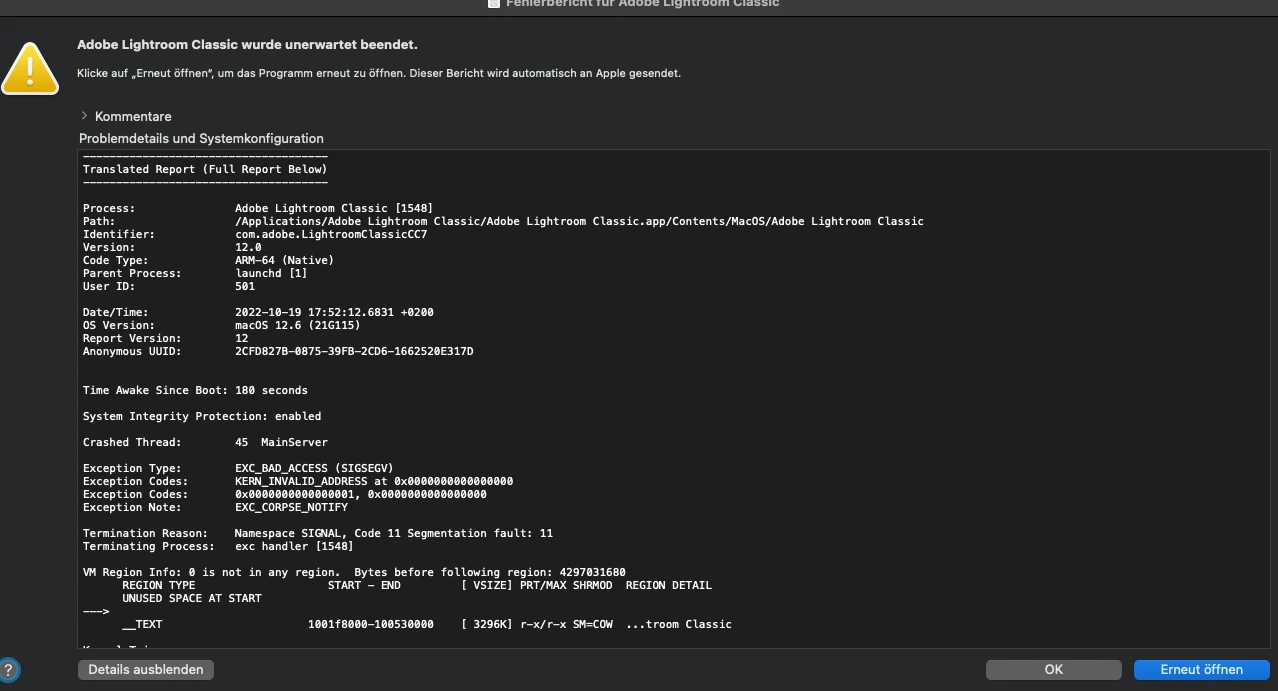Click headline 'Adobe Lightroom Classic wurde unerwartet beendet.'
1278x691 pixels.
pyautogui.click(x=247, y=45)
